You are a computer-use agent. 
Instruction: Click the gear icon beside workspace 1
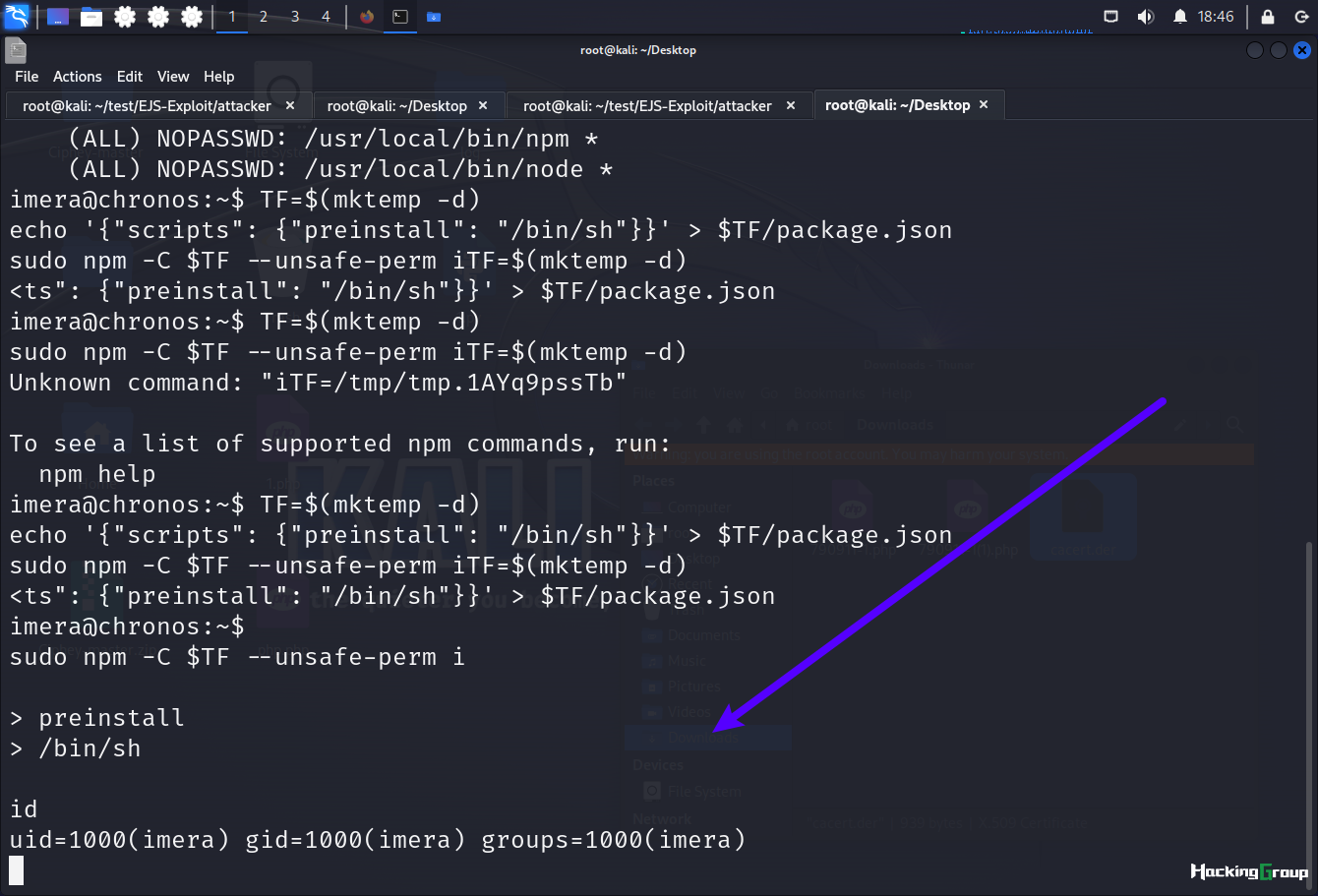pos(192,17)
